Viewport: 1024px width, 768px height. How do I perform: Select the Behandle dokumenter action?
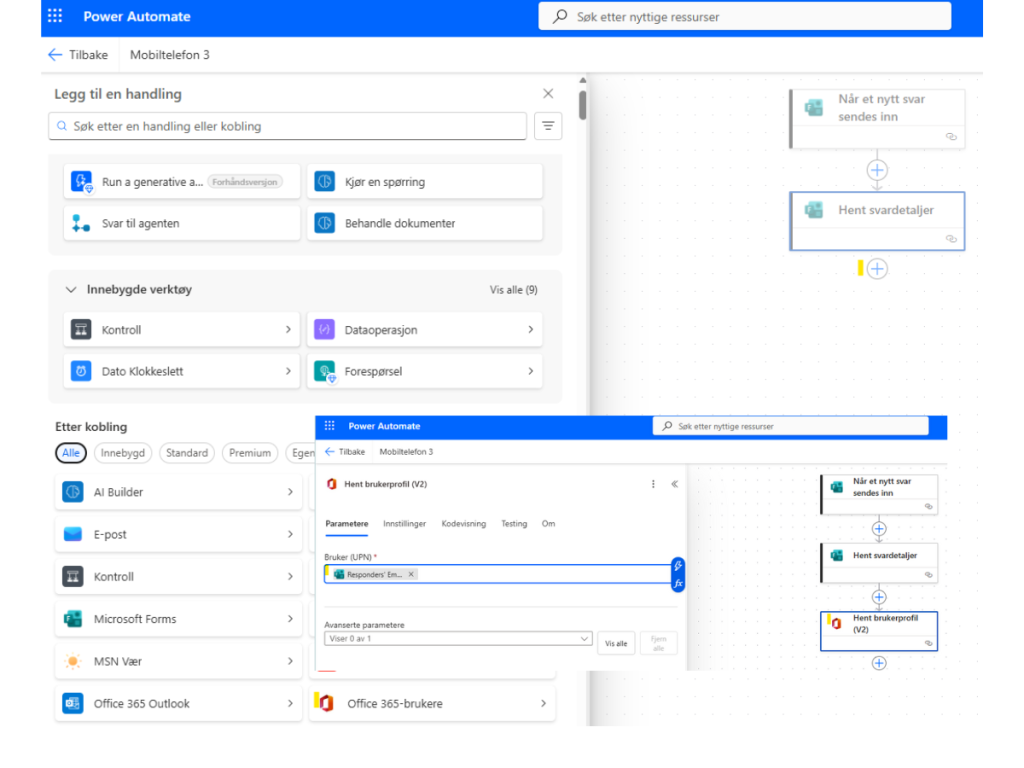point(425,223)
